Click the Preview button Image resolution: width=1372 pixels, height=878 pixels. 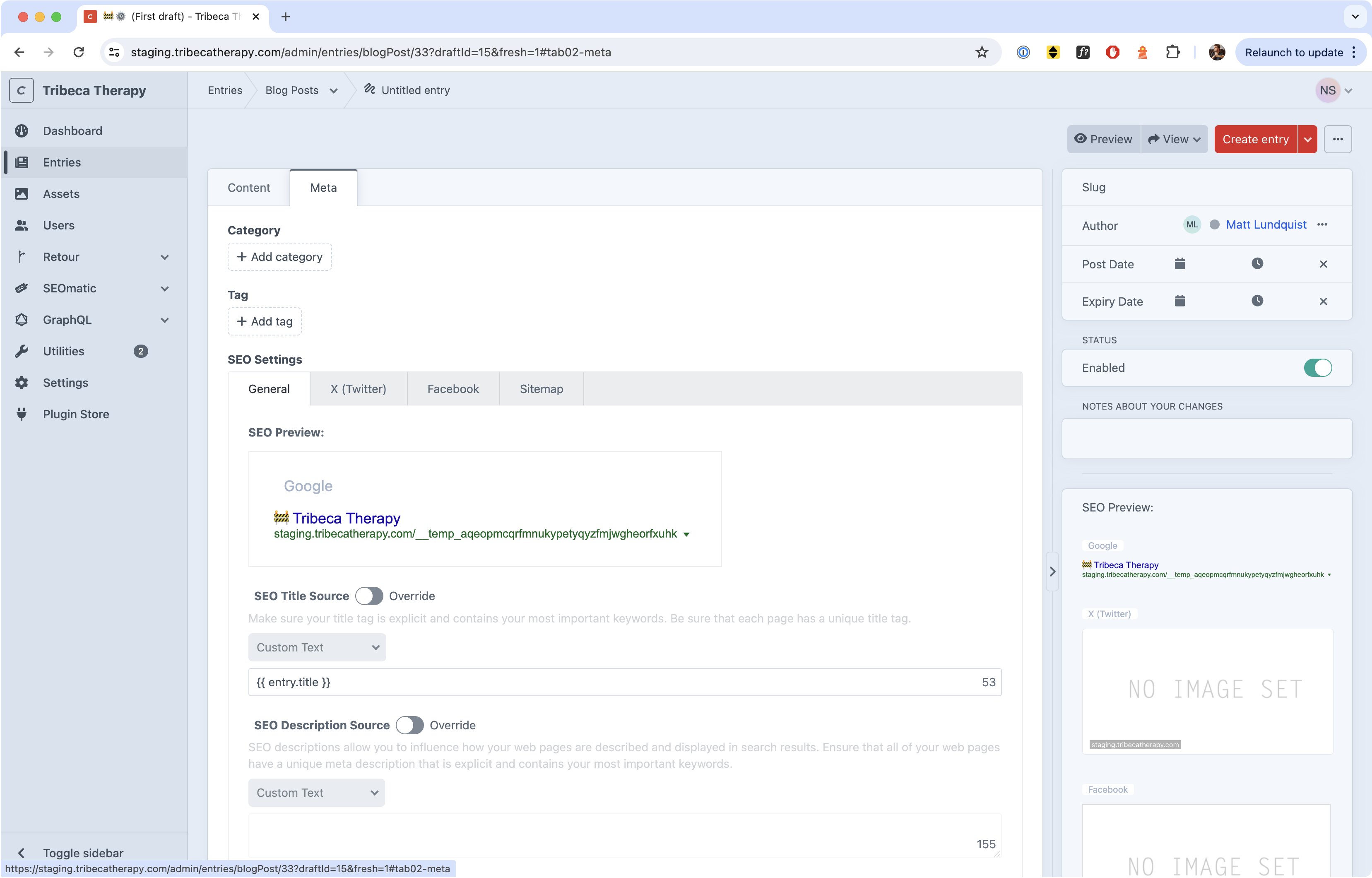pos(1104,139)
